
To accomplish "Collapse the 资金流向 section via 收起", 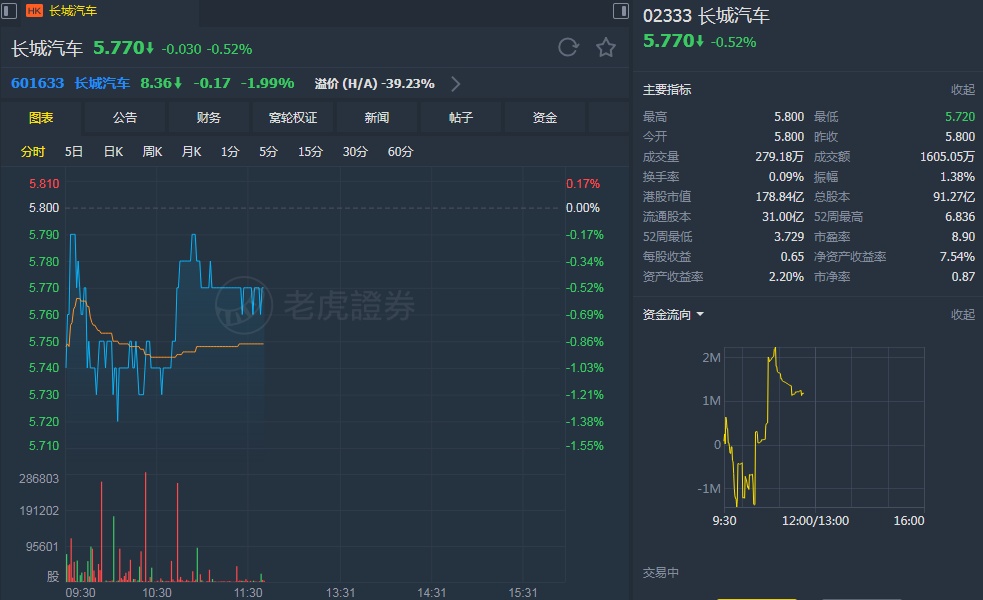I will [x=962, y=314].
